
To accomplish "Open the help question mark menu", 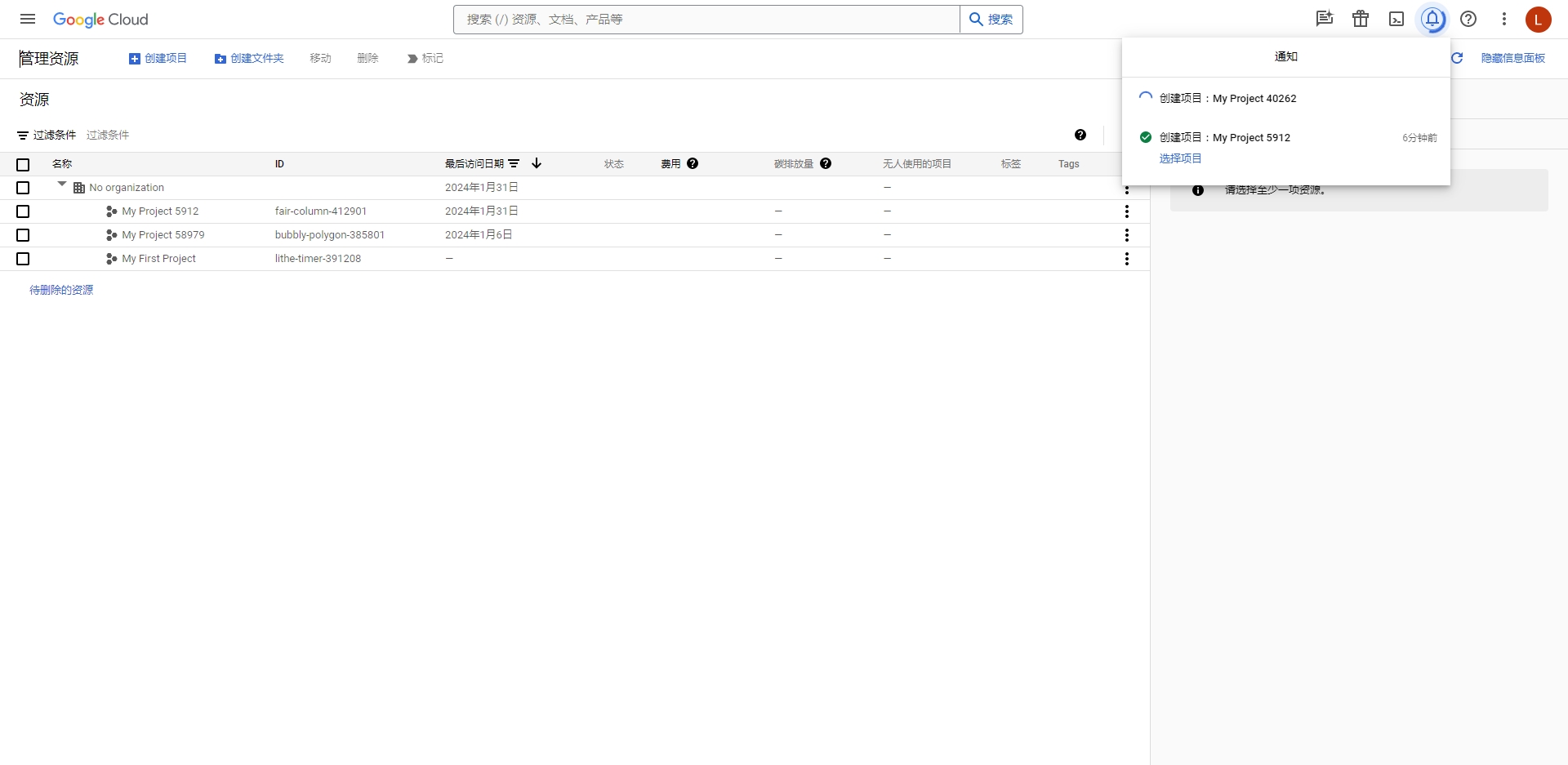I will [x=1468, y=19].
